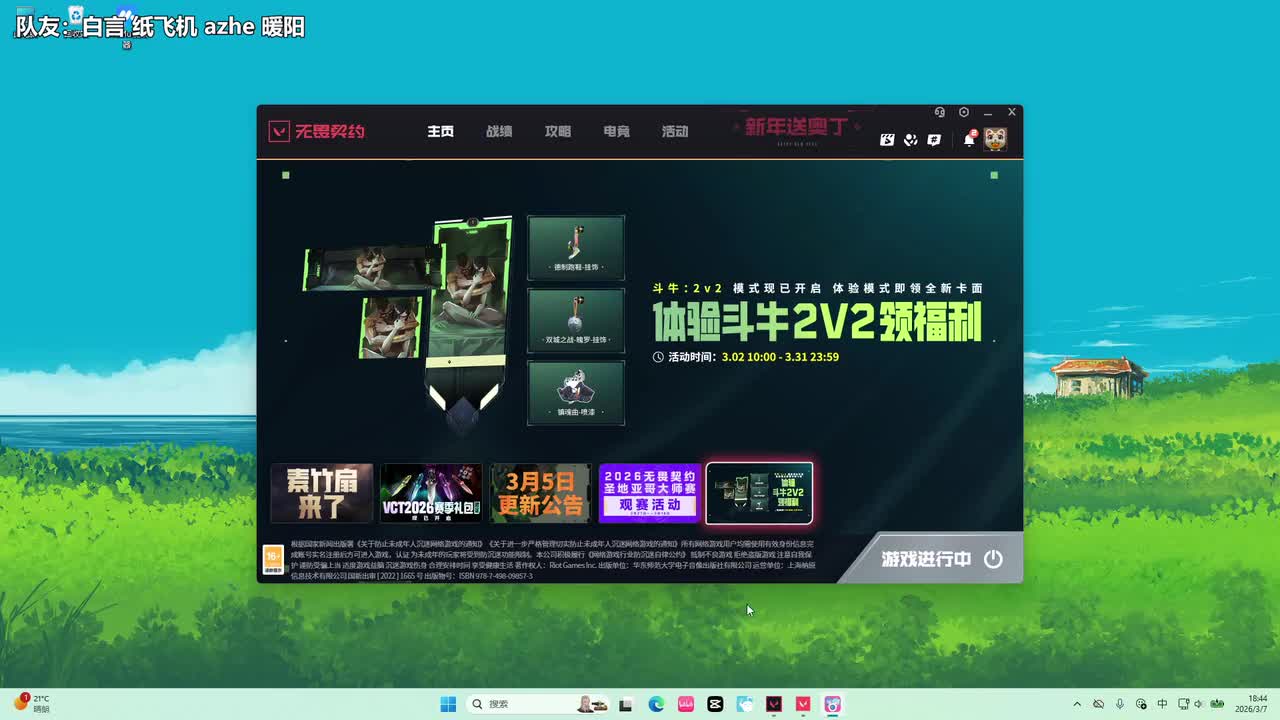Click the 速制跑鞋-挂饰 reward card

(576, 248)
